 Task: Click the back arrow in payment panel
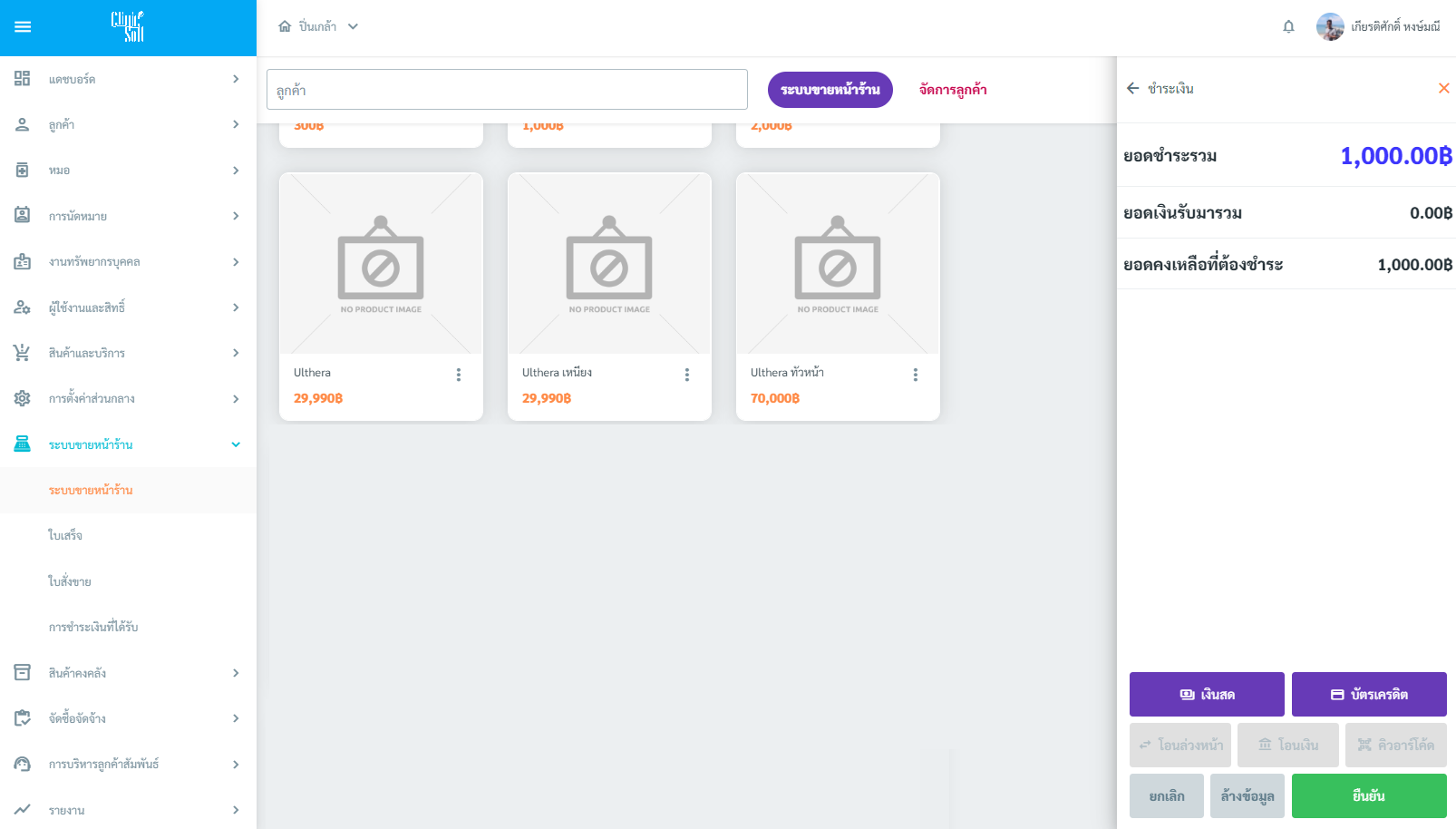pos(1132,88)
